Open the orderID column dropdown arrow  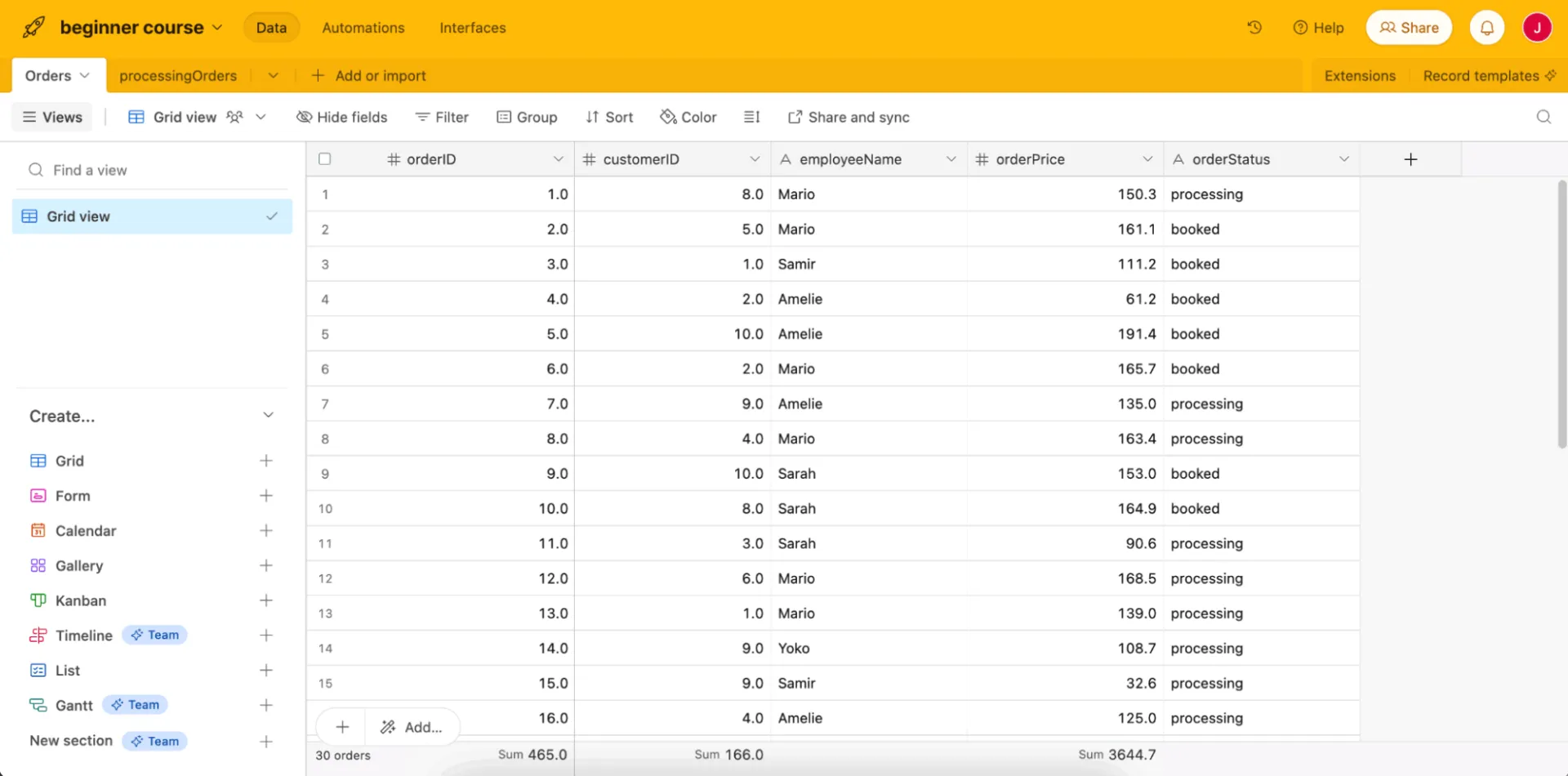coord(559,159)
